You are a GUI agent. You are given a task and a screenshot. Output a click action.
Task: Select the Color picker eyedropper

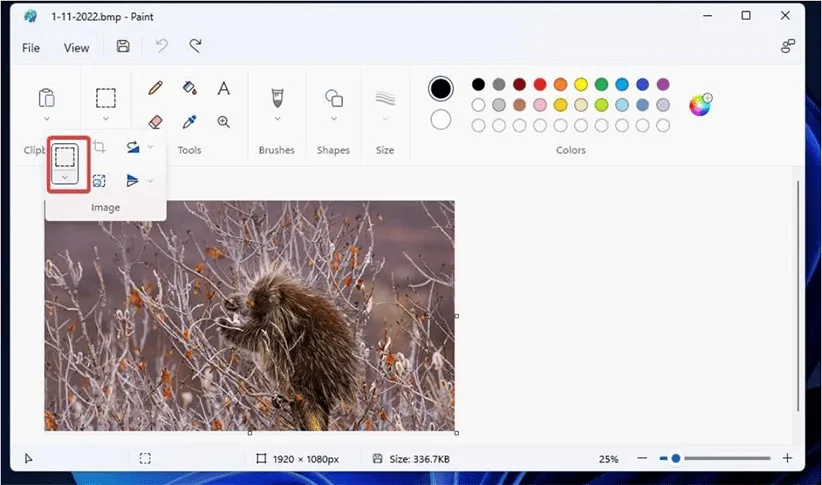[189, 121]
